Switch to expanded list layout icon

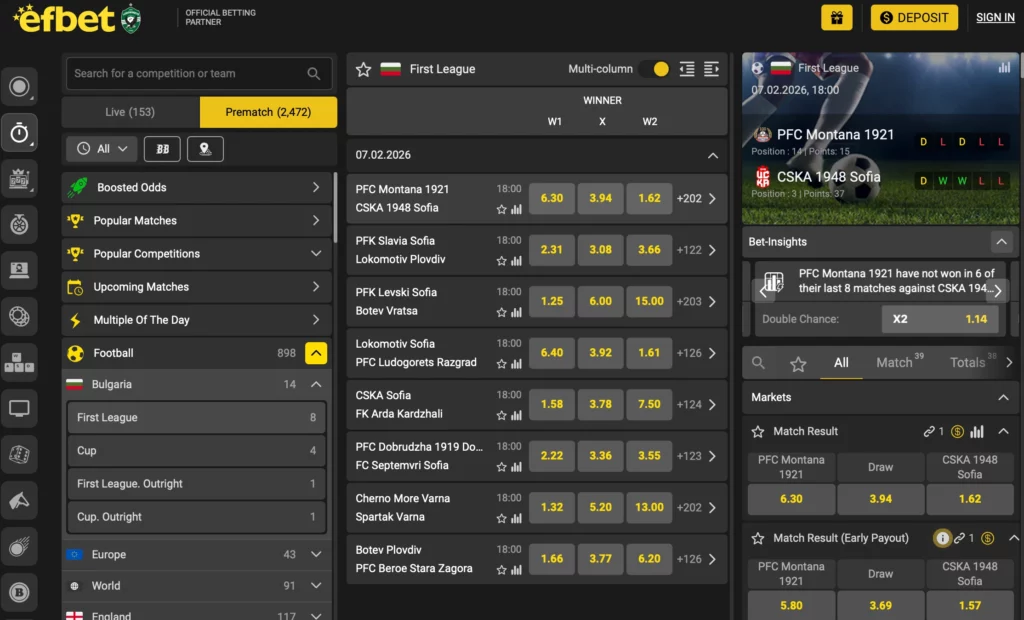pos(711,69)
